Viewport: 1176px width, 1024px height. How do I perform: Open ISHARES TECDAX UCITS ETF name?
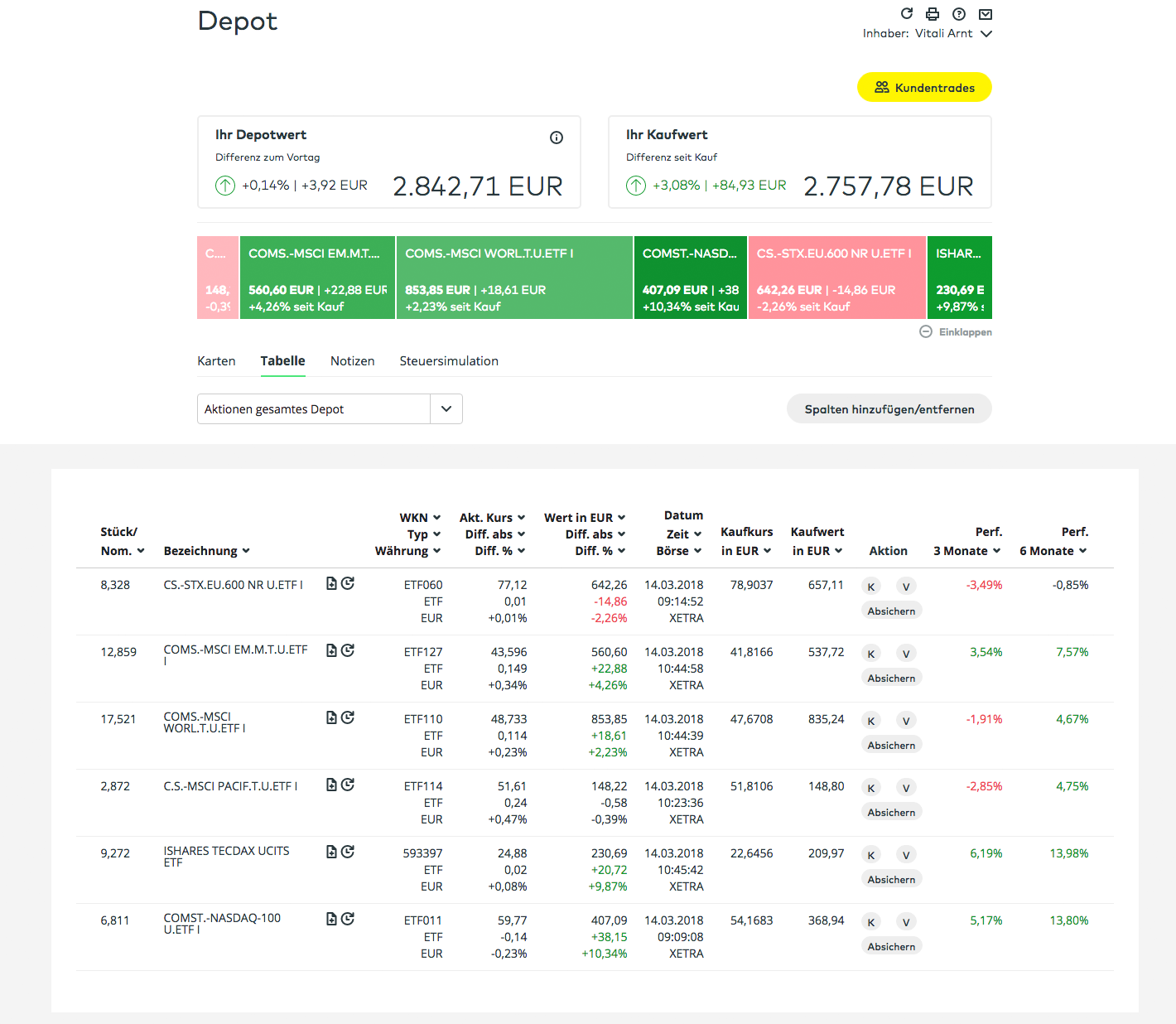[x=226, y=857]
